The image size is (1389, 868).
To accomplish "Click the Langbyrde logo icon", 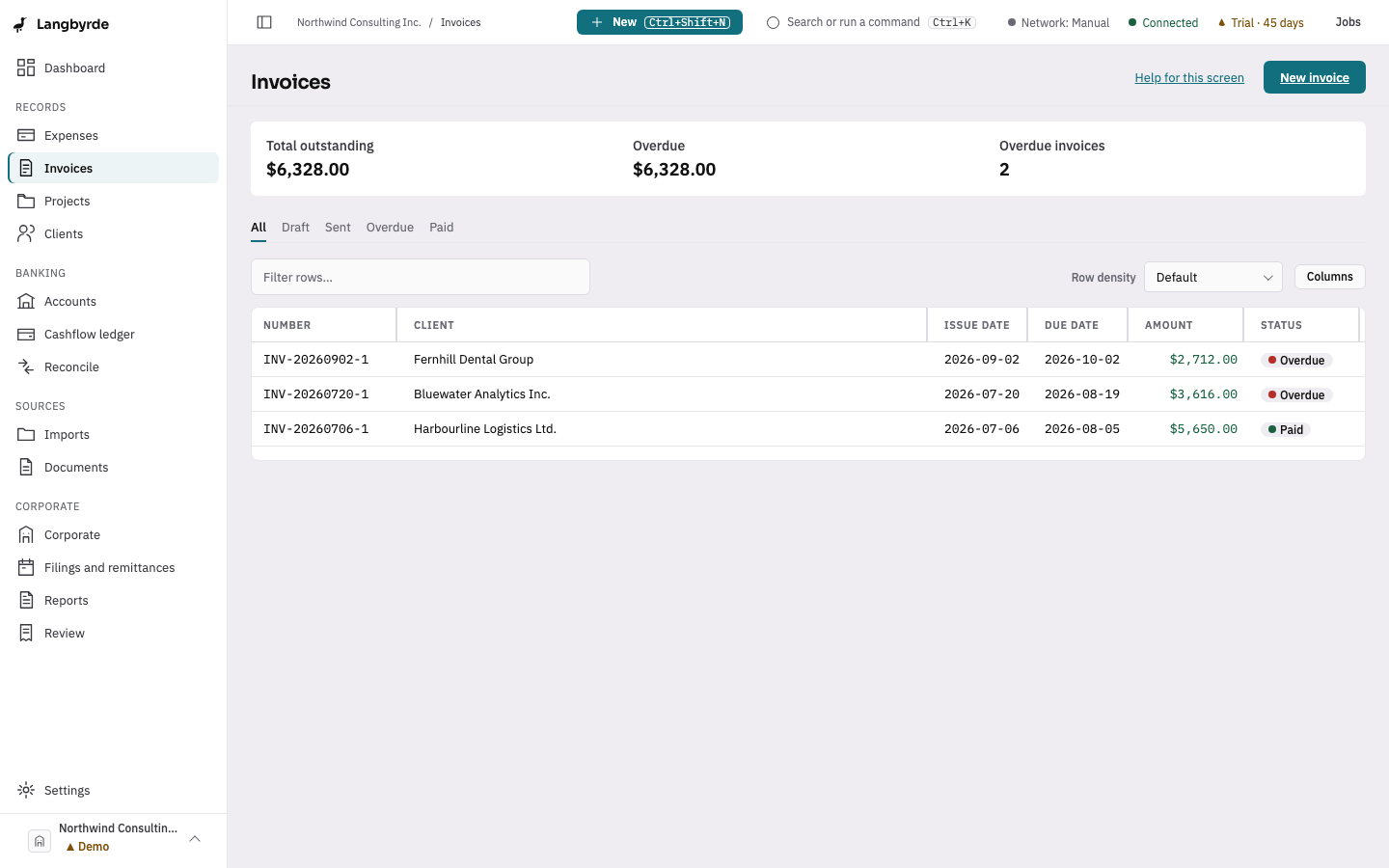I will pyautogui.click(x=20, y=24).
